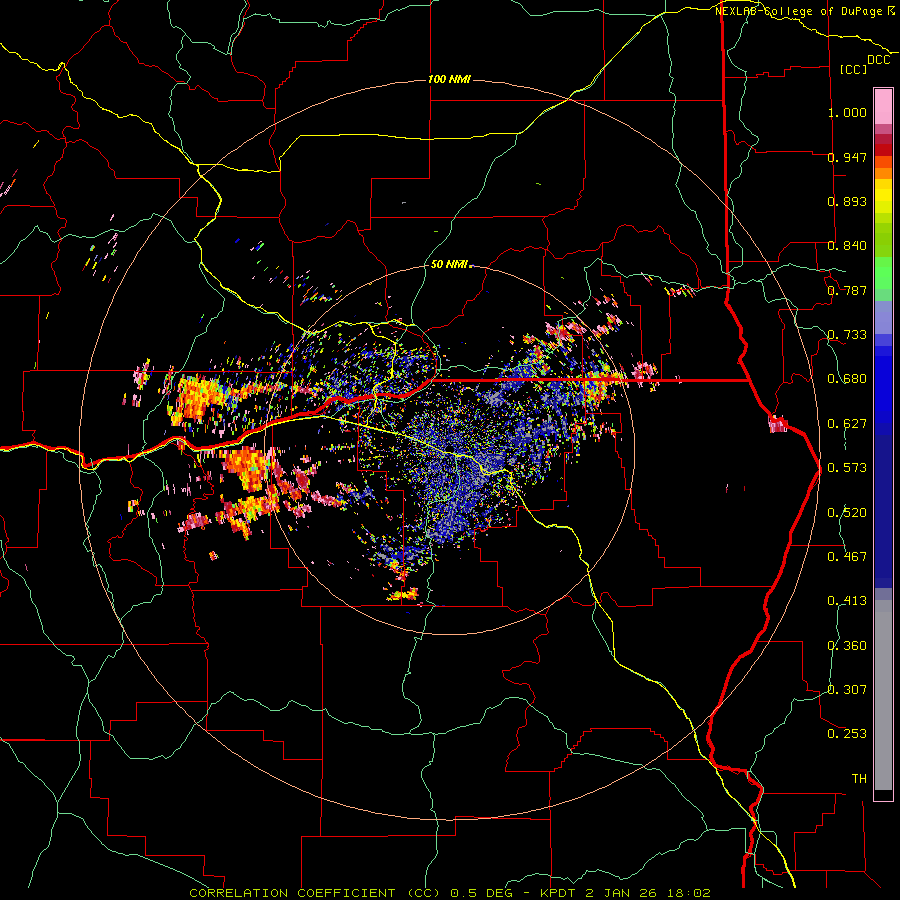This screenshot has height=900, width=900.
Task: Click the 0.627 scale value
Action: point(847,424)
